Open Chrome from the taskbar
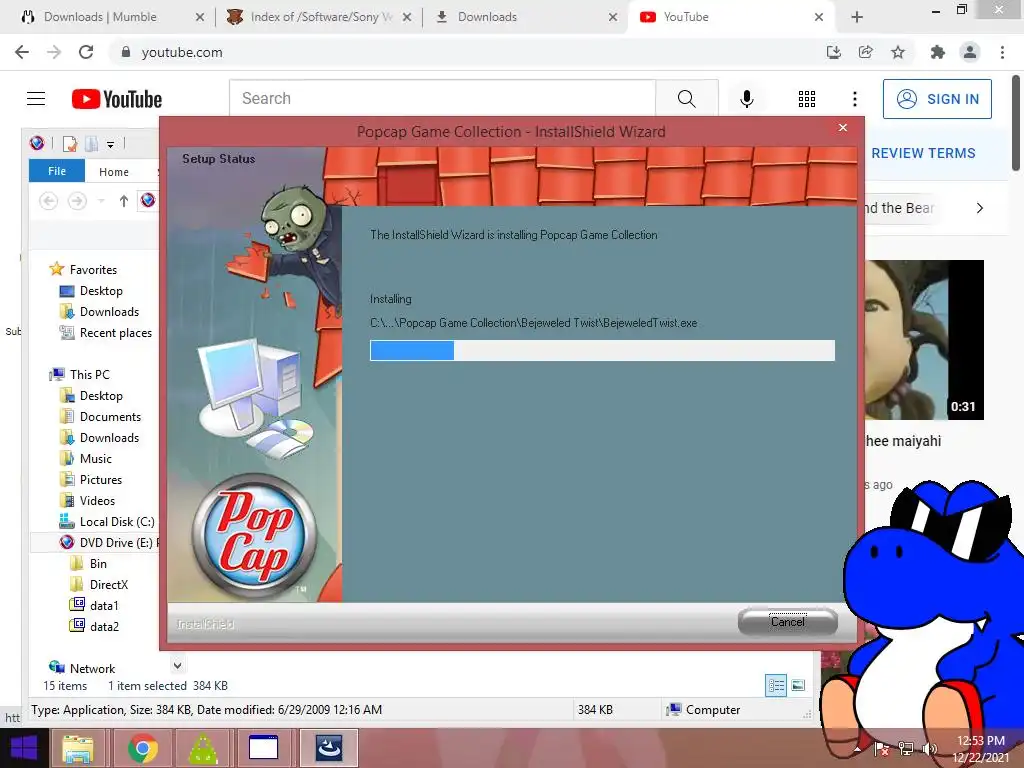The width and height of the screenshot is (1024, 768). [142, 748]
